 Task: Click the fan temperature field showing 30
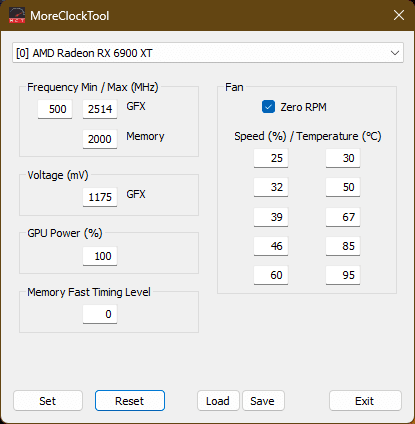pyautogui.click(x=343, y=158)
